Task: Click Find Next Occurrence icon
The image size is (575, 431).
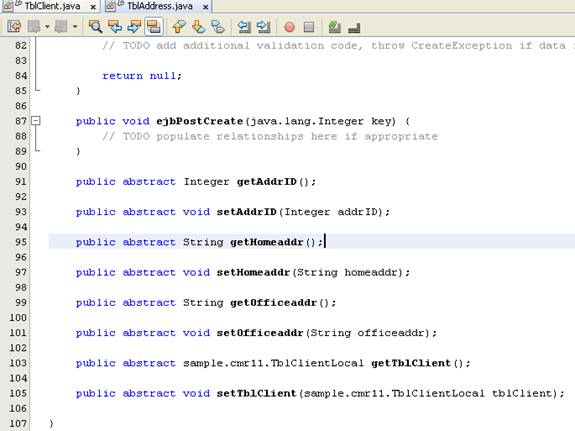Action: tap(134, 26)
